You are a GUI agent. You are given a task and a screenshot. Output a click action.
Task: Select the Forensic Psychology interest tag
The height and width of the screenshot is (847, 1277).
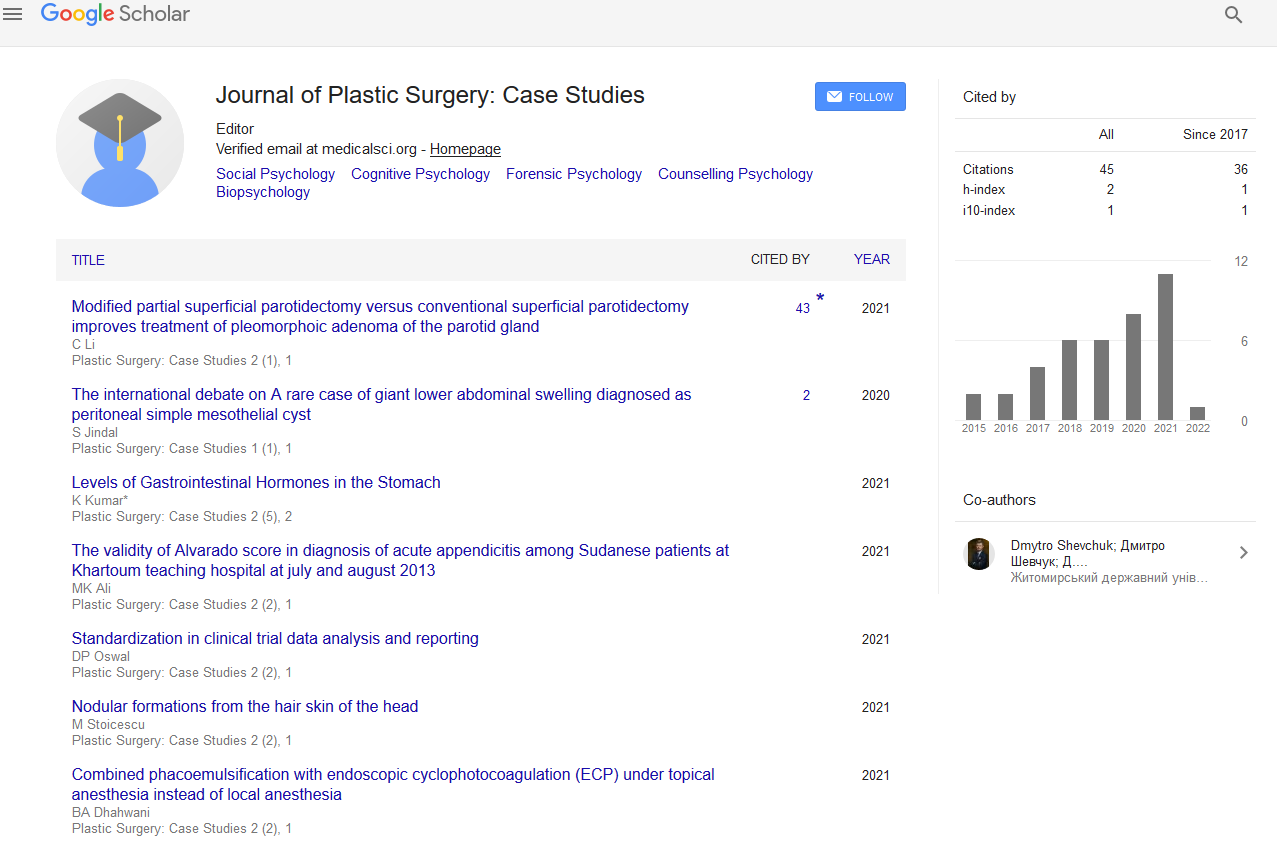coord(573,174)
